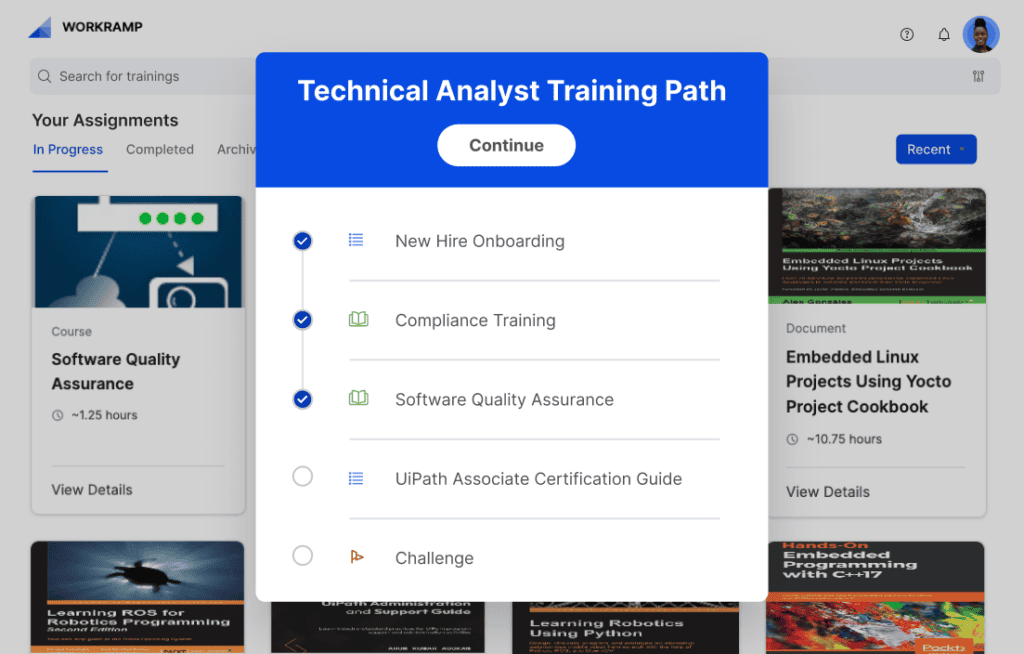Click Software Quality Assurance course thumbnail
Image resolution: width=1024 pixels, height=654 pixels.
click(x=138, y=252)
